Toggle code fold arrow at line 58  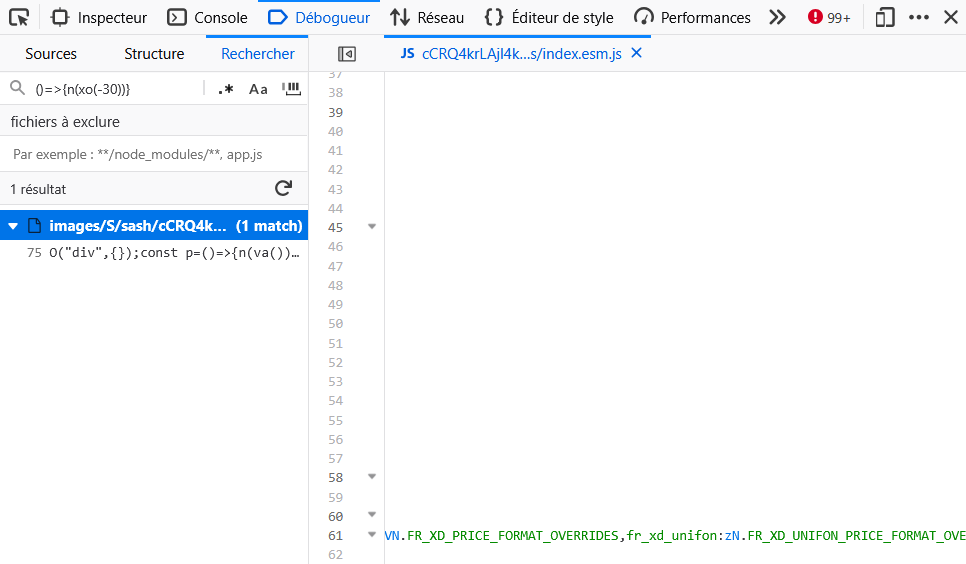coord(372,477)
